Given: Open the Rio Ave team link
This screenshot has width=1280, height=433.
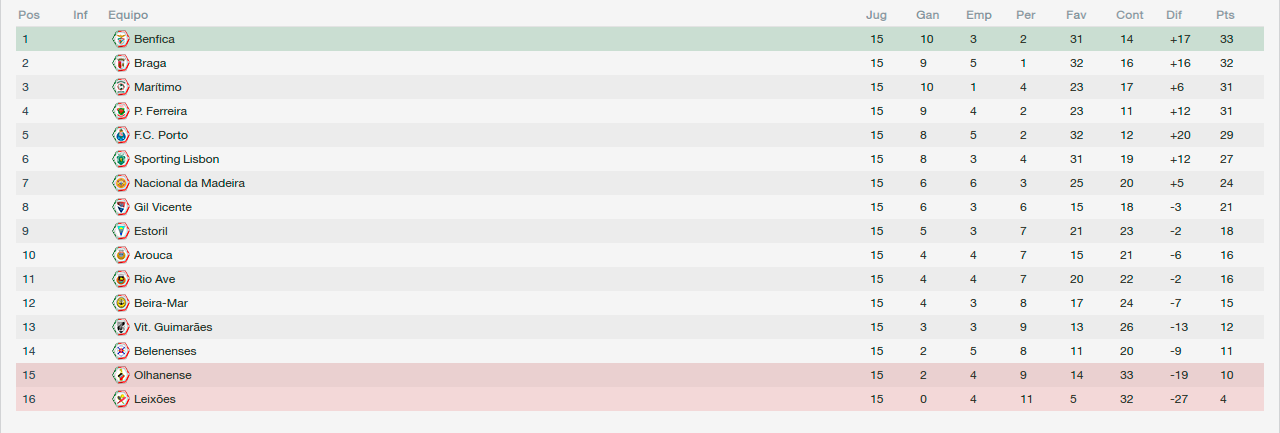Looking at the screenshot, I should (x=155, y=279).
